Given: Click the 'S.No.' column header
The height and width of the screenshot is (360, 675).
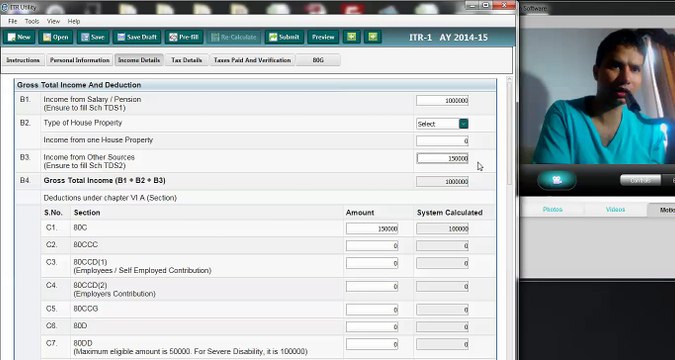Looking at the screenshot, I should (53, 213).
